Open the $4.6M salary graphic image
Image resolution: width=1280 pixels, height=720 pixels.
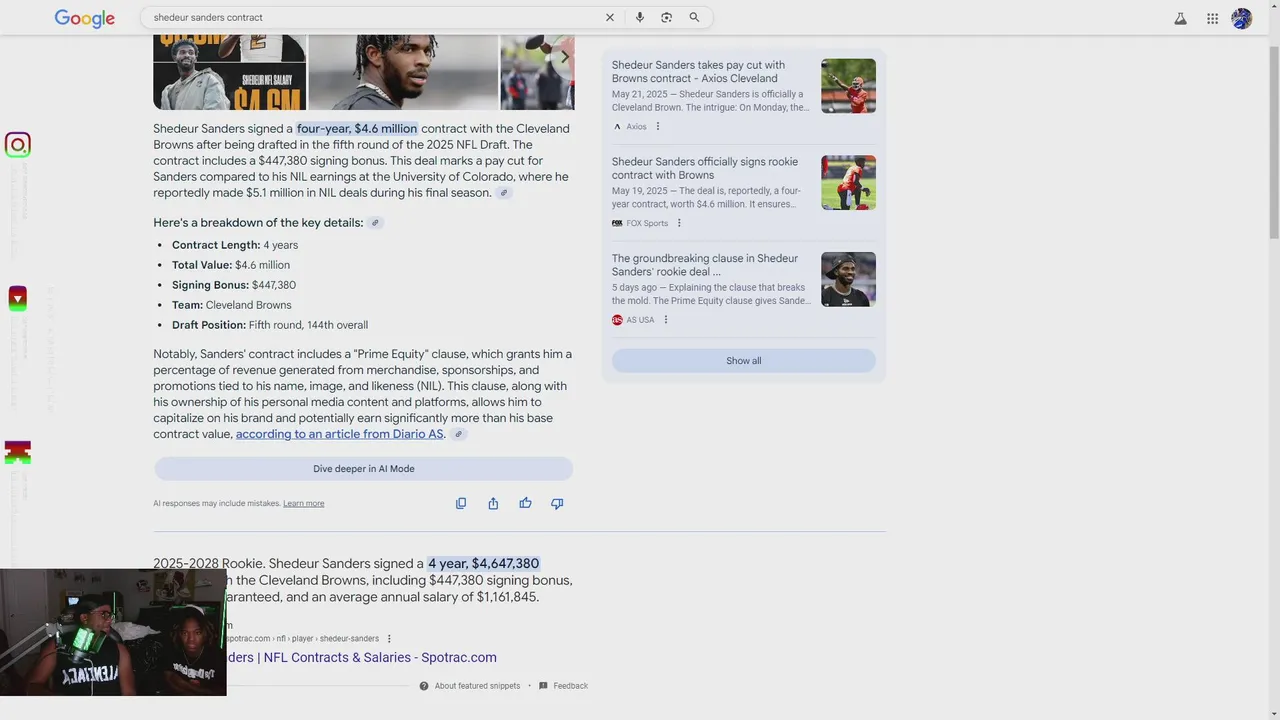pos(230,72)
